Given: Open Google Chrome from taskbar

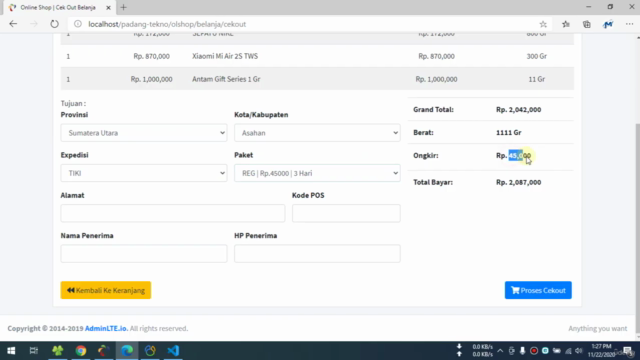Looking at the screenshot, I should pos(81,351).
